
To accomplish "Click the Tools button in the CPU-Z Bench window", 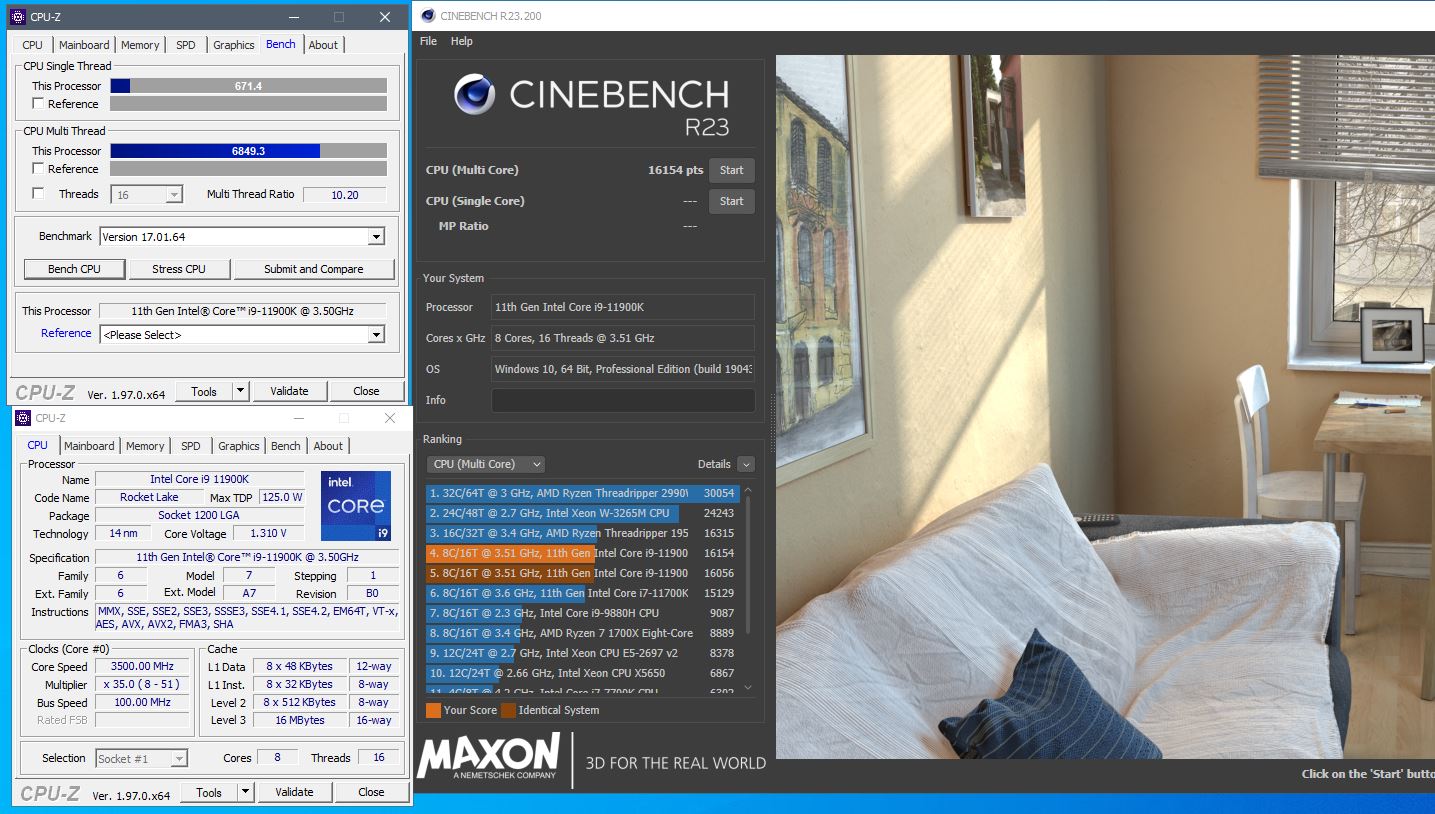I will coord(204,391).
